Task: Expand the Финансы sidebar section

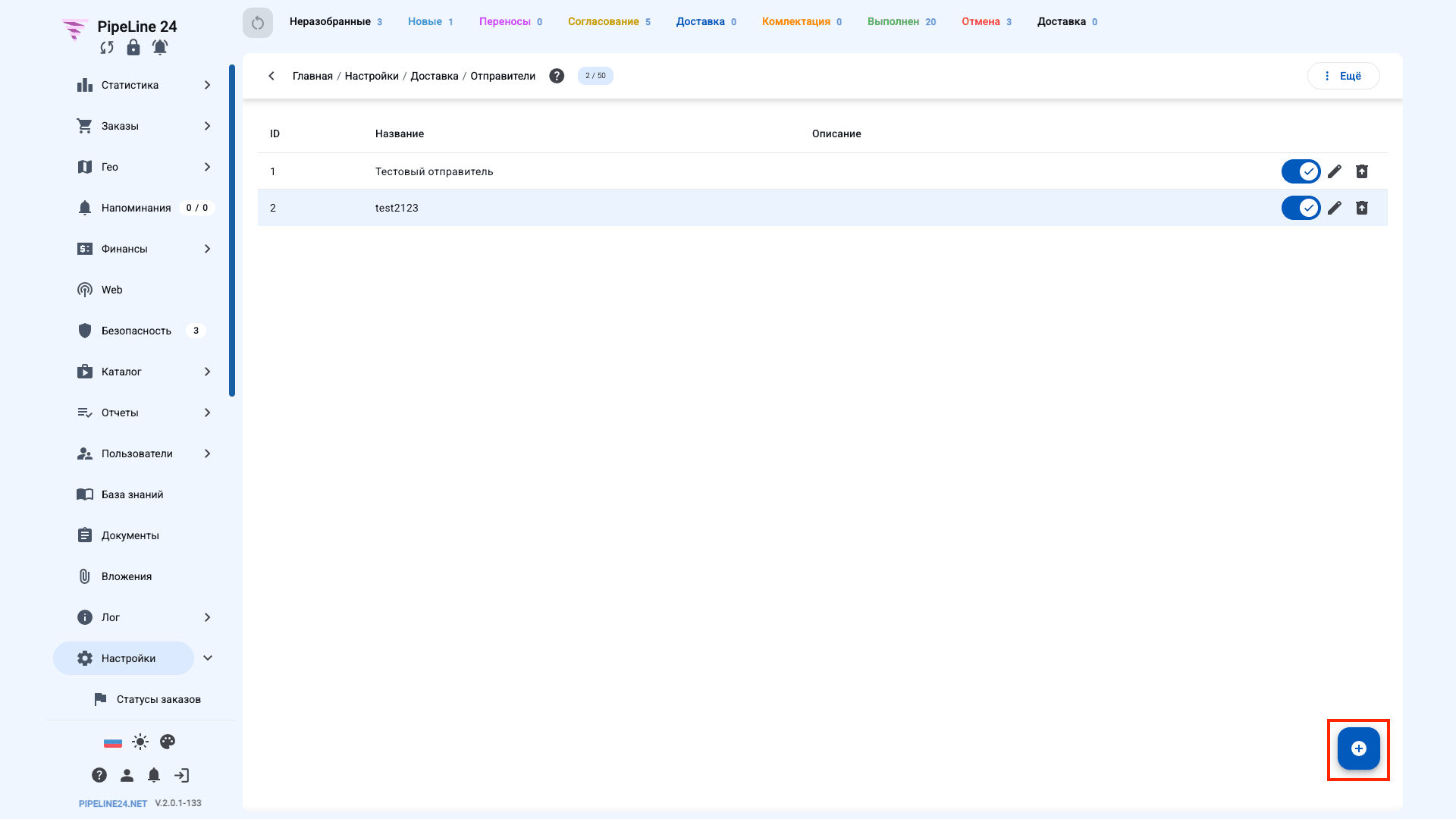Action: tap(207, 249)
